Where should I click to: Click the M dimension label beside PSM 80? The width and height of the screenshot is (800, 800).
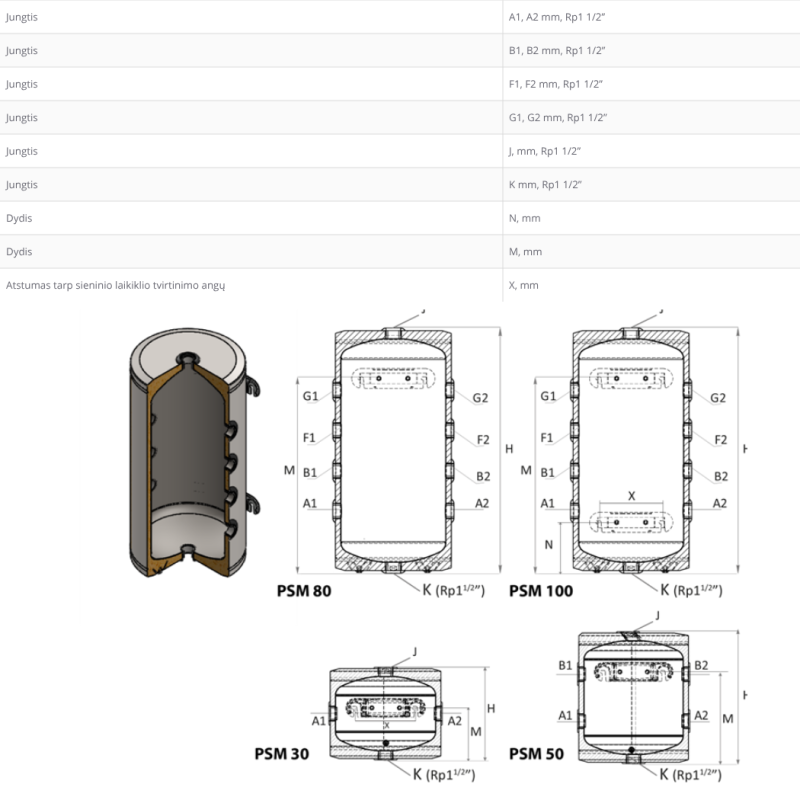pyautogui.click(x=289, y=470)
